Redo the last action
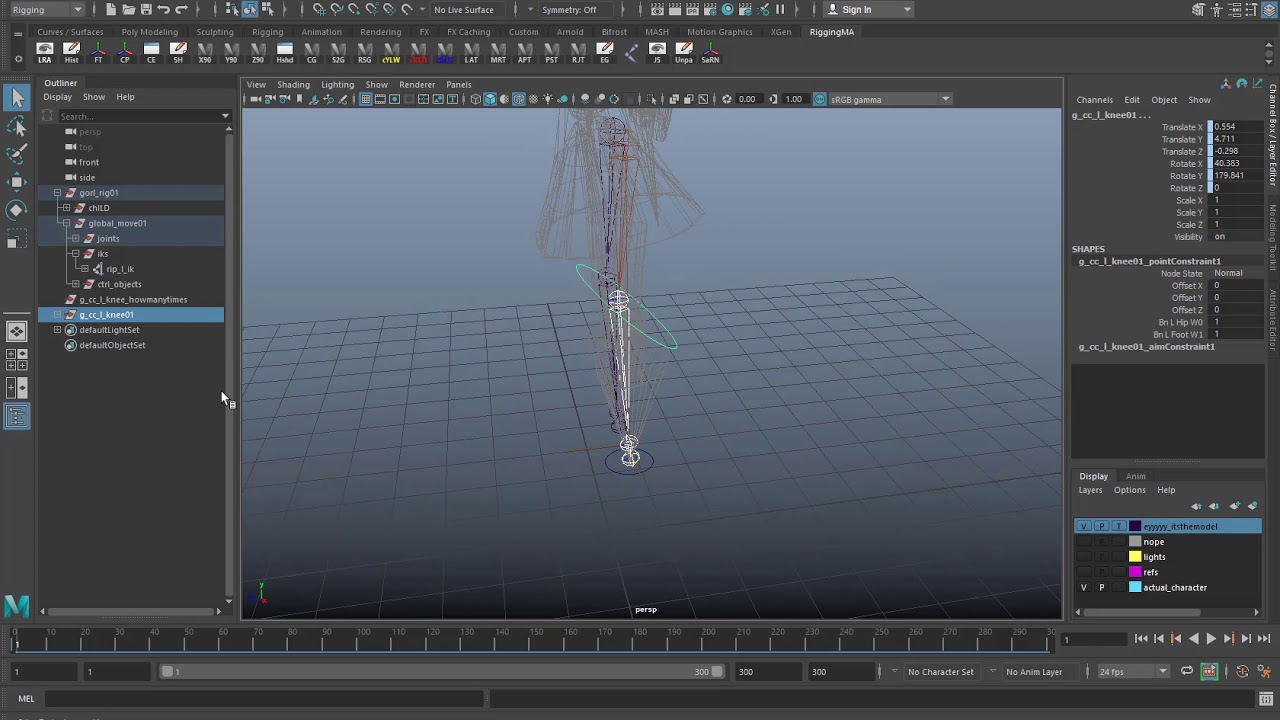Image resolution: width=1280 pixels, height=720 pixels. click(x=182, y=9)
